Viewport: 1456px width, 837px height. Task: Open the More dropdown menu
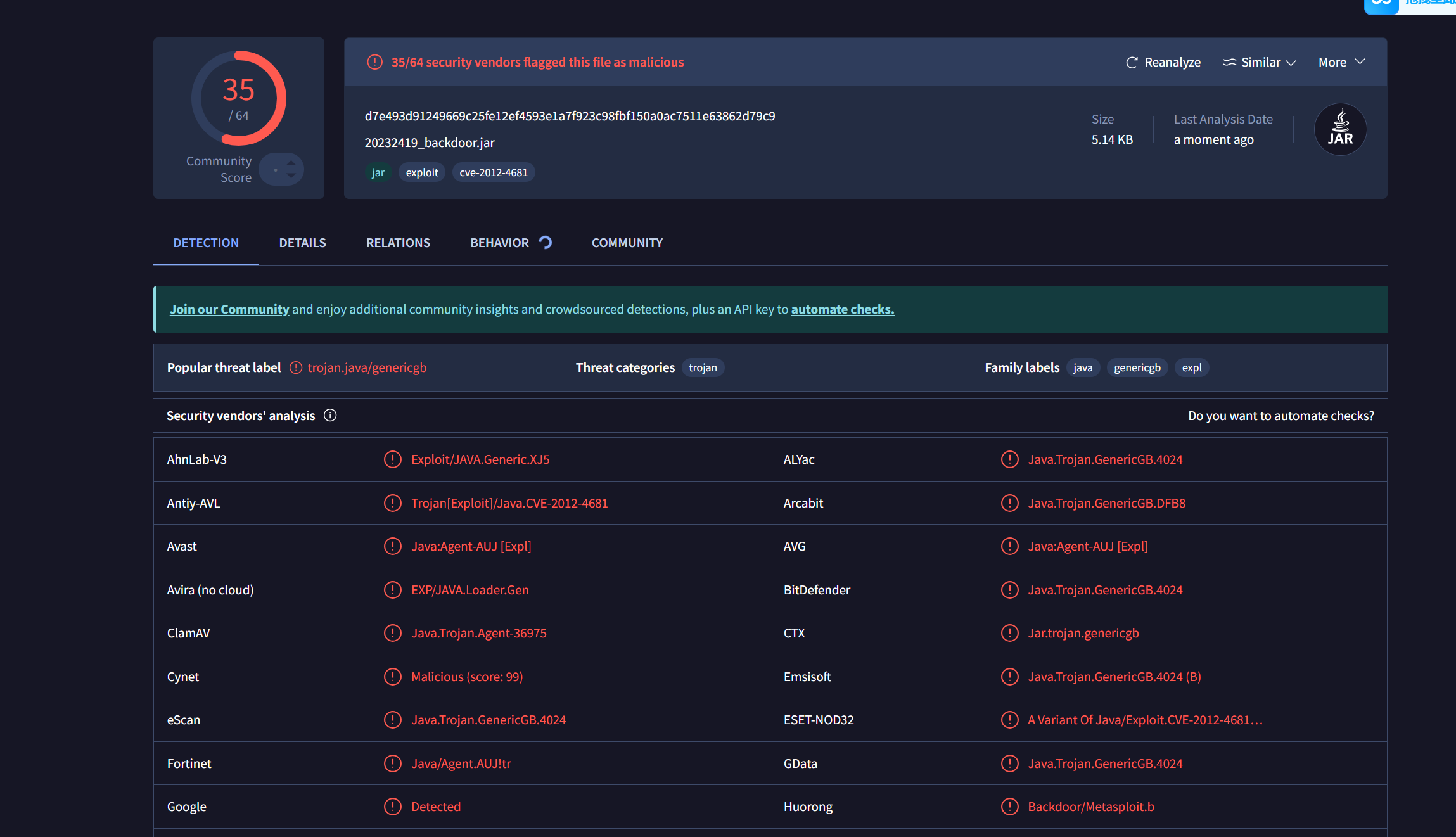(1341, 62)
